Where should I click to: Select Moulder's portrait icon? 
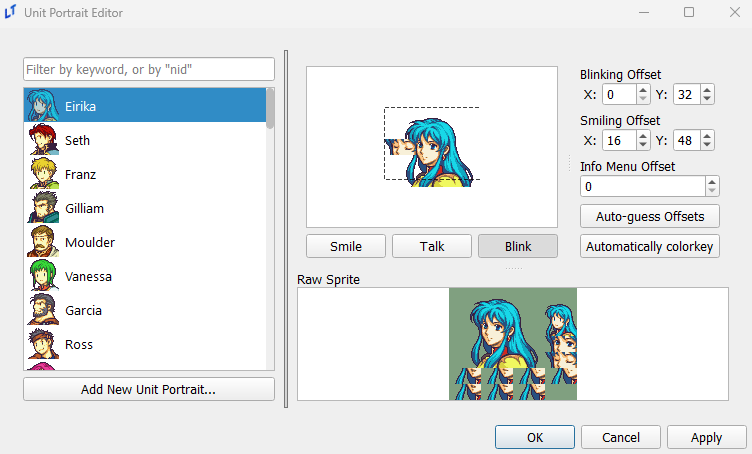click(x=43, y=242)
